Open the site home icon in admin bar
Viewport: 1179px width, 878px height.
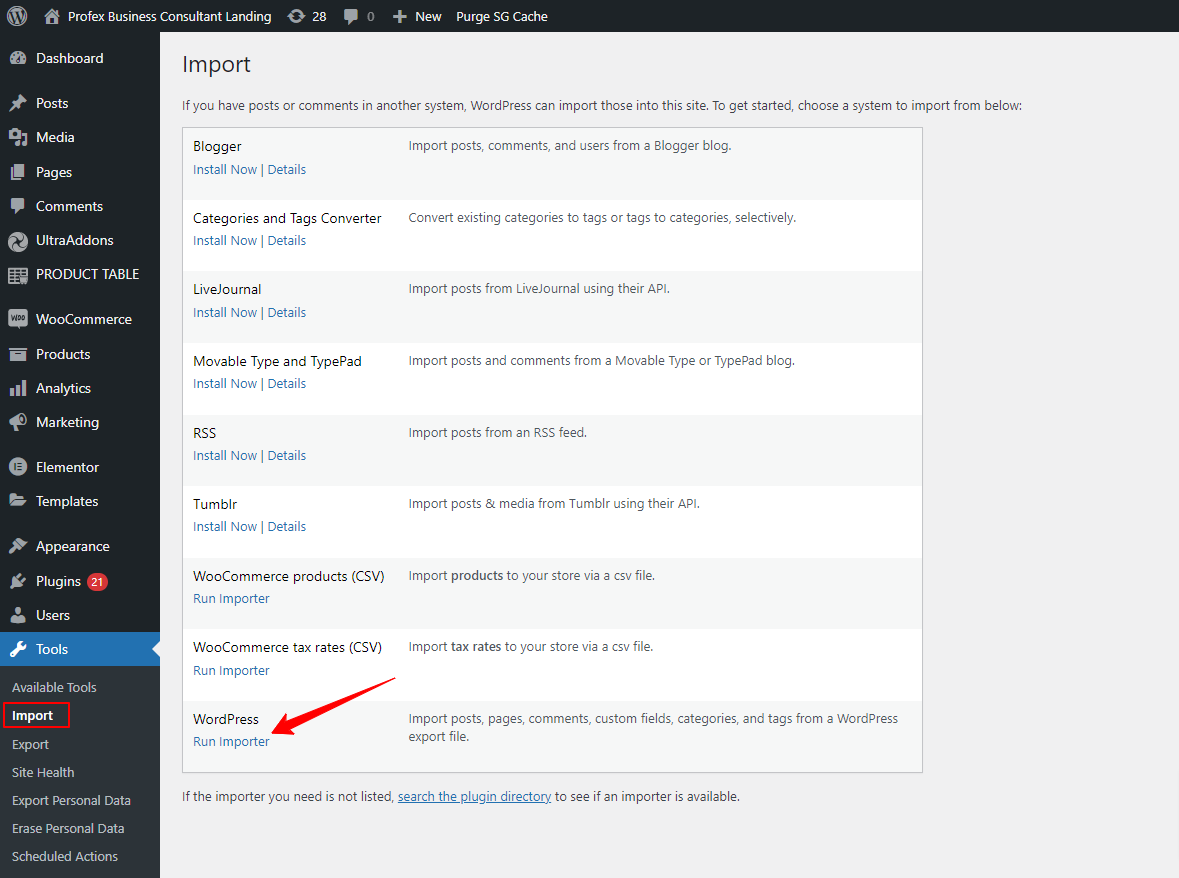pos(52,16)
